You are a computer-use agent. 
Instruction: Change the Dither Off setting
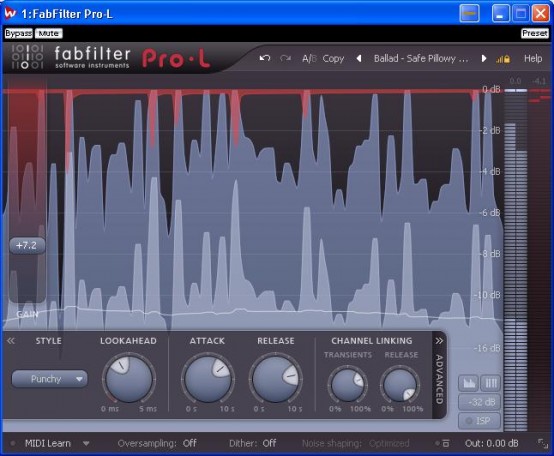270,443
